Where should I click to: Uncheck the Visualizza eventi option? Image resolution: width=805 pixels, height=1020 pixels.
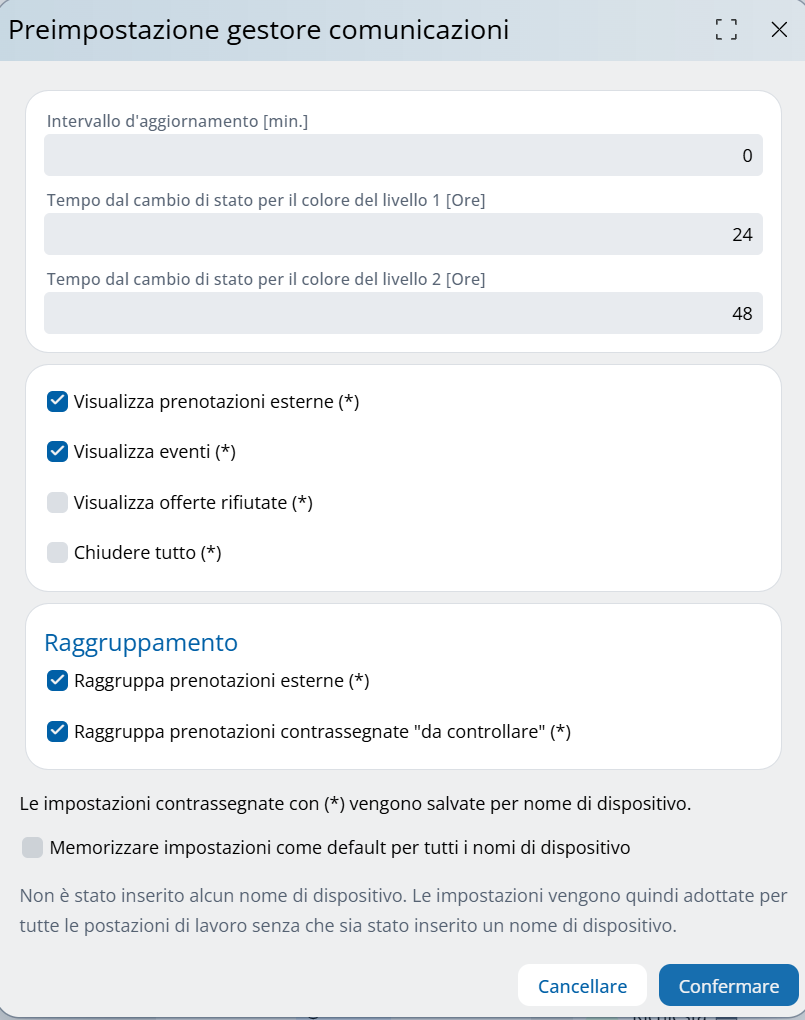tap(58, 451)
